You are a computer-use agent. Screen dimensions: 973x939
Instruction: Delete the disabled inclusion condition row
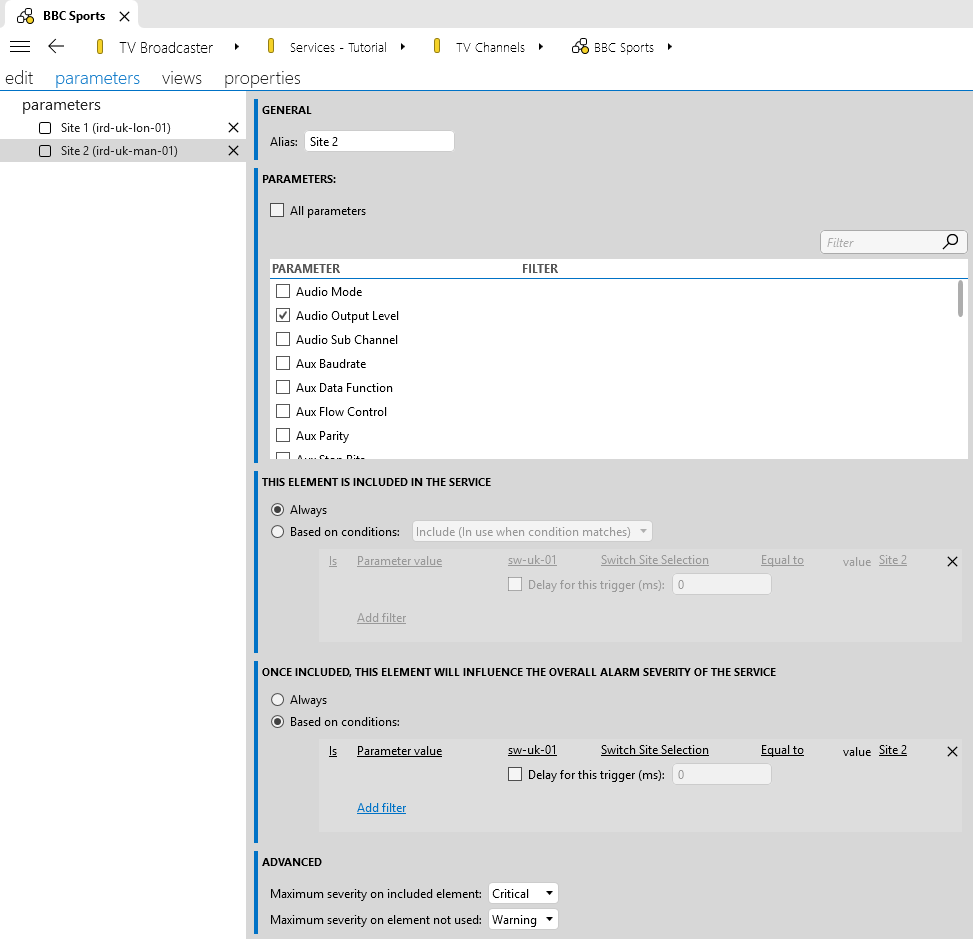pyautogui.click(x=952, y=561)
